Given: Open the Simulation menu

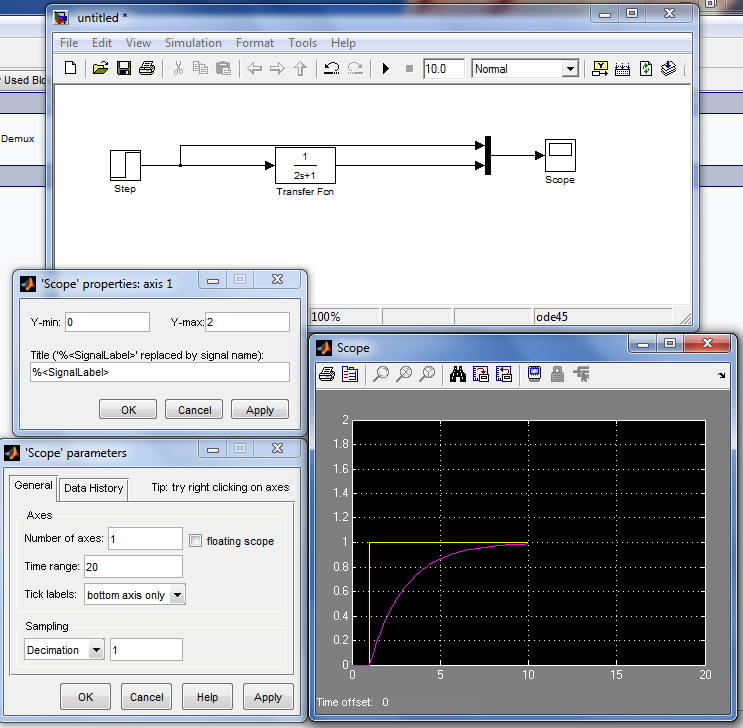Looking at the screenshot, I should point(193,43).
